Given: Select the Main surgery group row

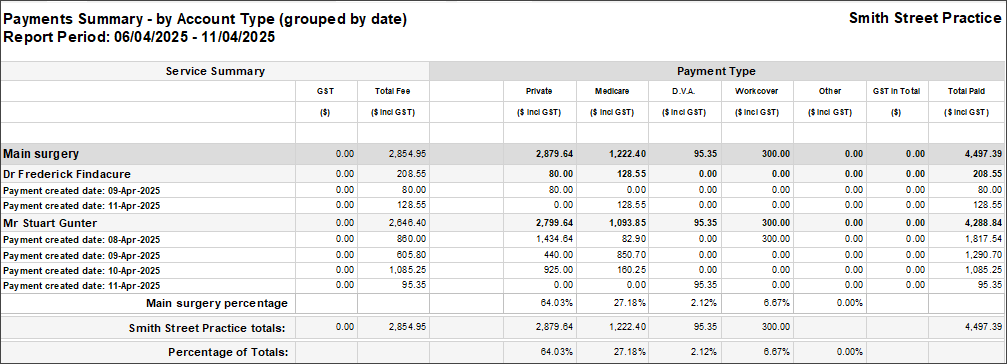Looking at the screenshot, I should click(504, 154).
